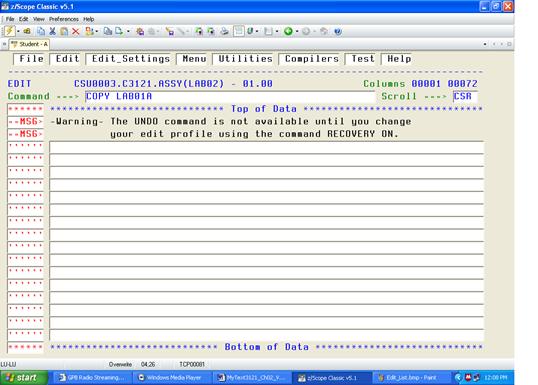Select the Student - A session tab

tap(30, 44)
